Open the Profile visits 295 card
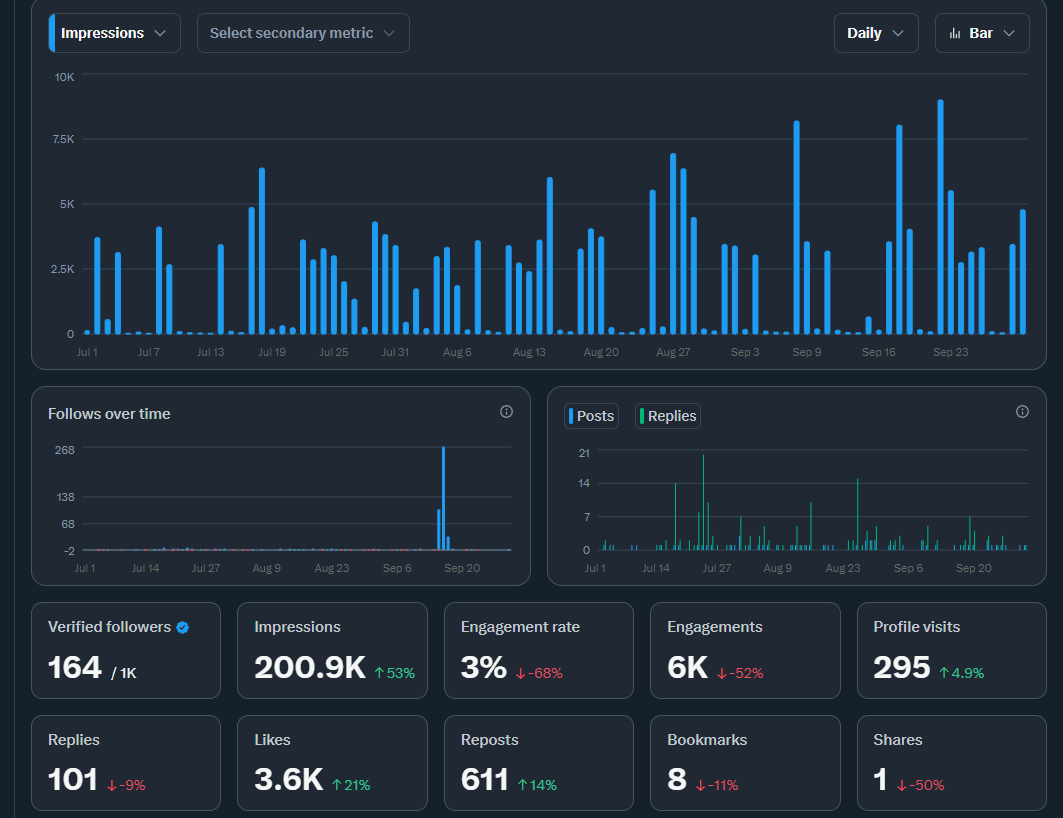This screenshot has height=818, width=1063. pyautogui.click(x=952, y=651)
